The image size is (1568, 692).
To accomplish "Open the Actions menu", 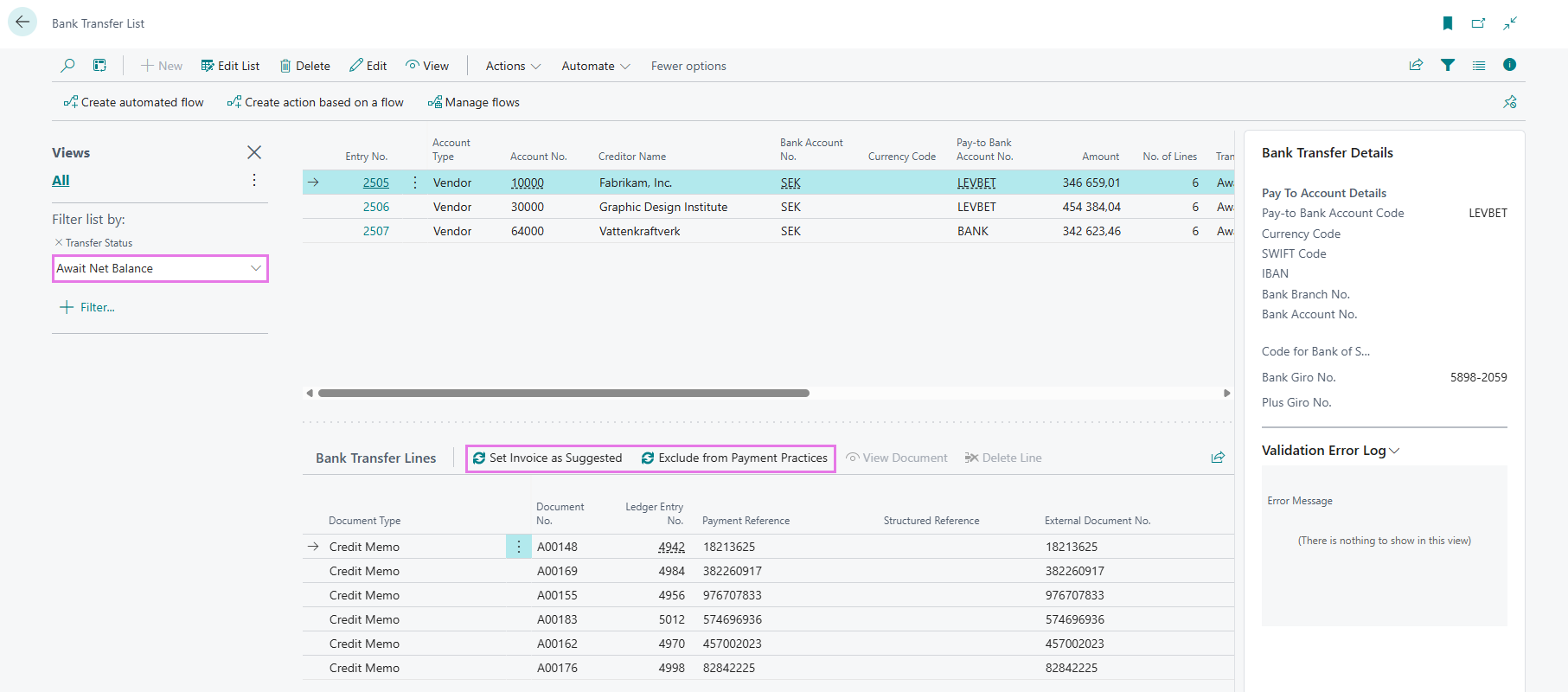I will pyautogui.click(x=513, y=66).
